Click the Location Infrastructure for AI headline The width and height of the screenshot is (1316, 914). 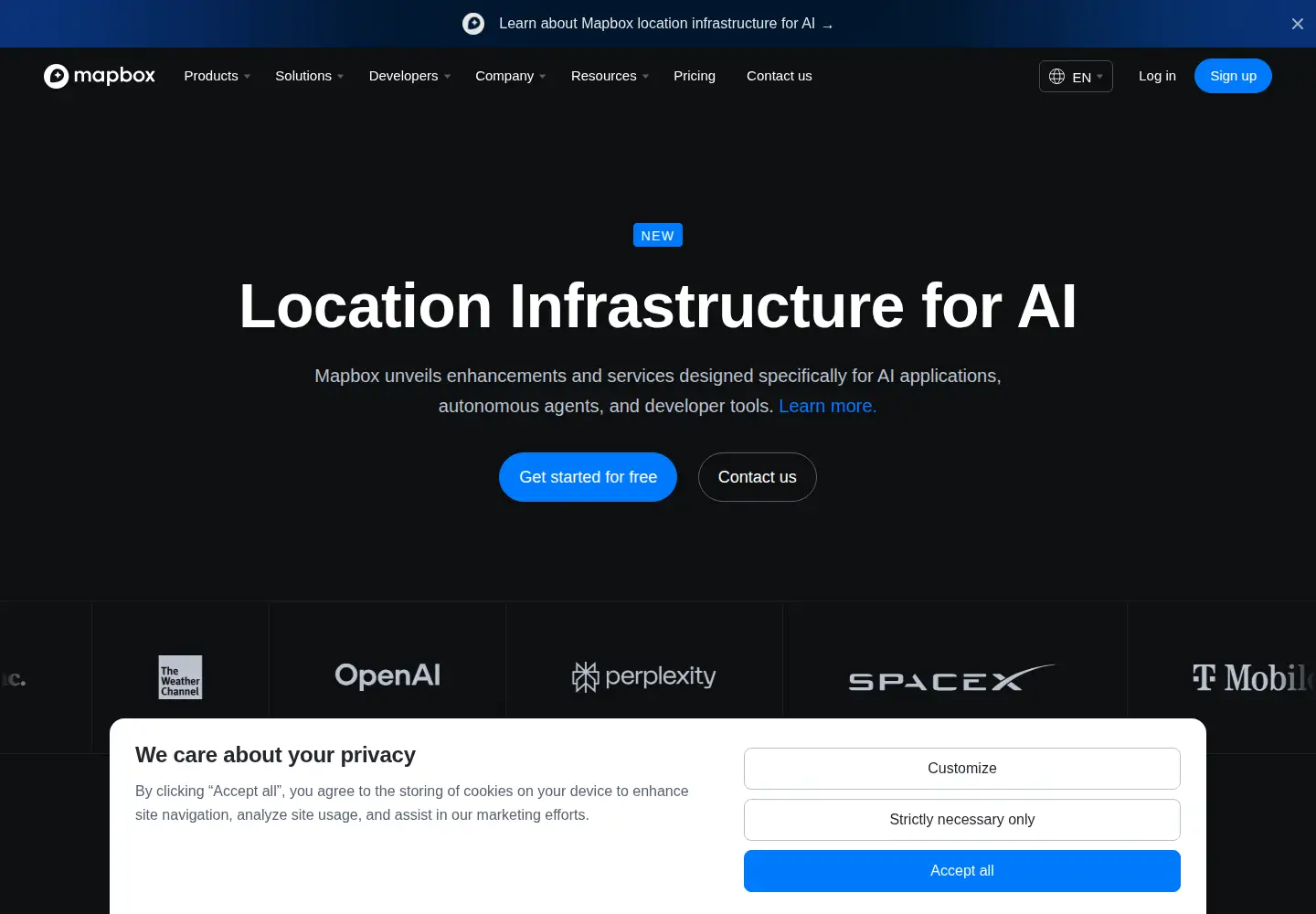(658, 305)
